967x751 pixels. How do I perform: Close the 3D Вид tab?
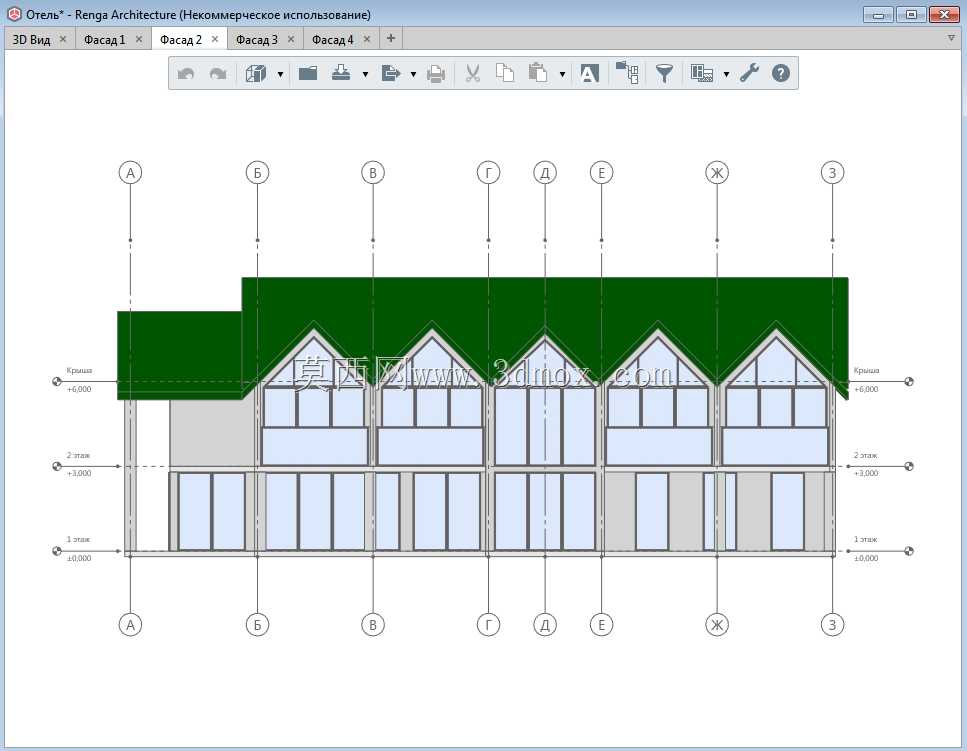pyautogui.click(x=63, y=39)
